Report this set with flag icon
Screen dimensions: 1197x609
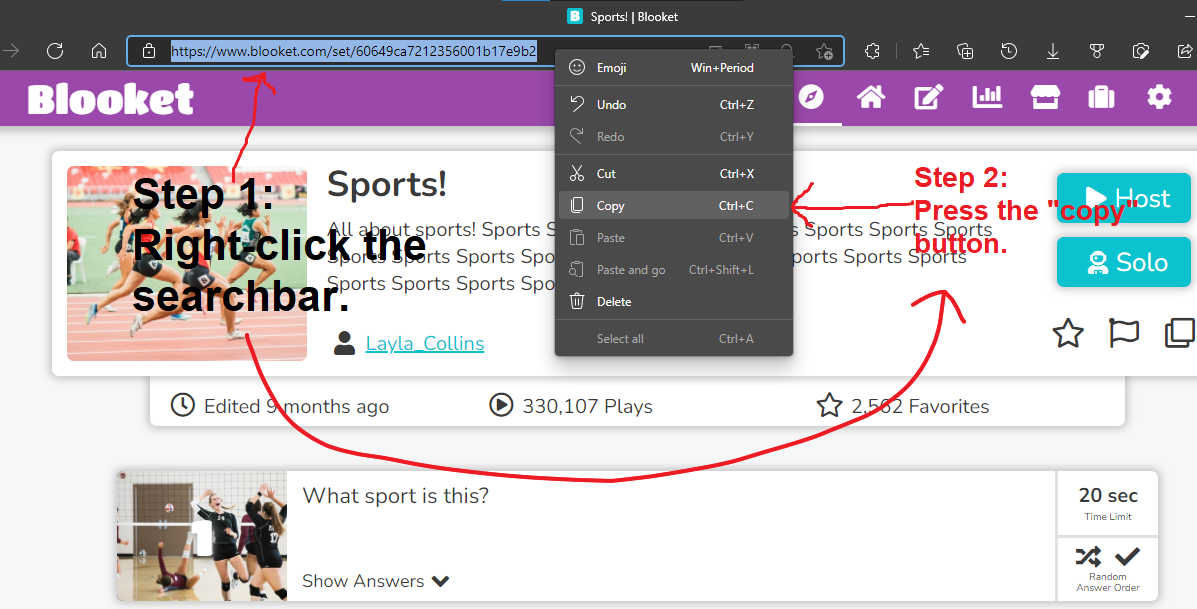[x=1124, y=334]
